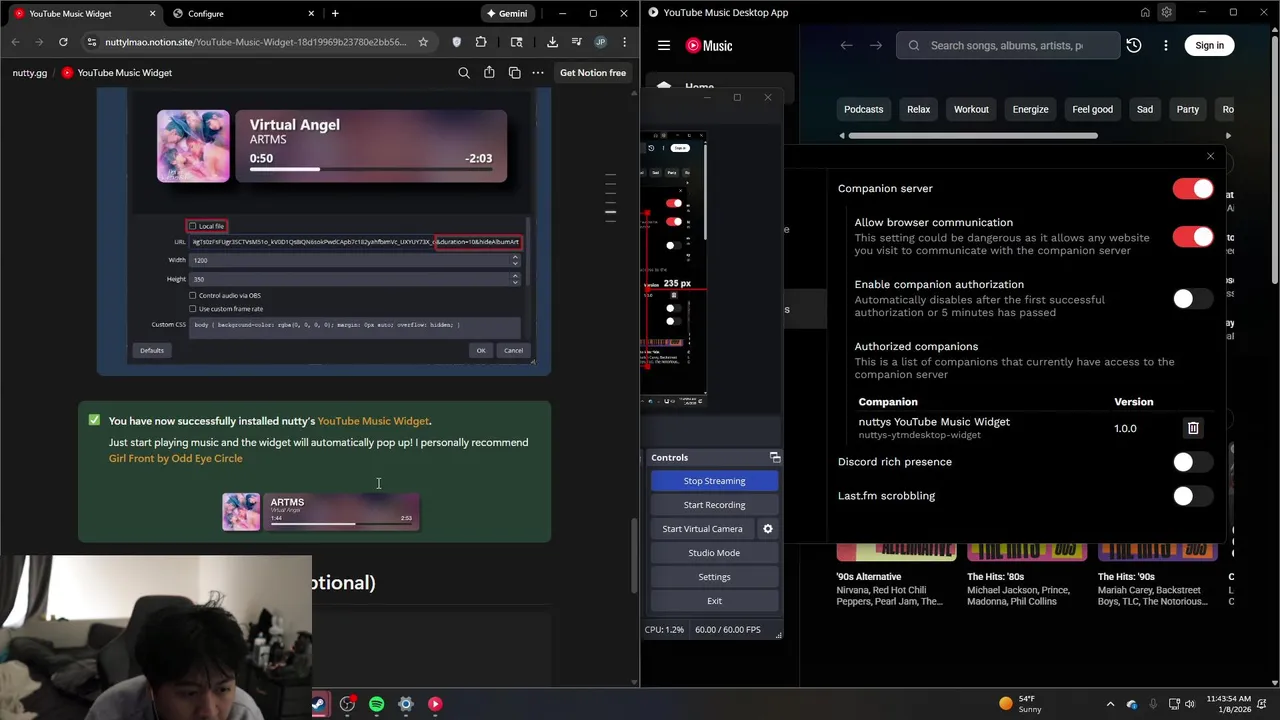Share the Notion page via share icon

489,73
